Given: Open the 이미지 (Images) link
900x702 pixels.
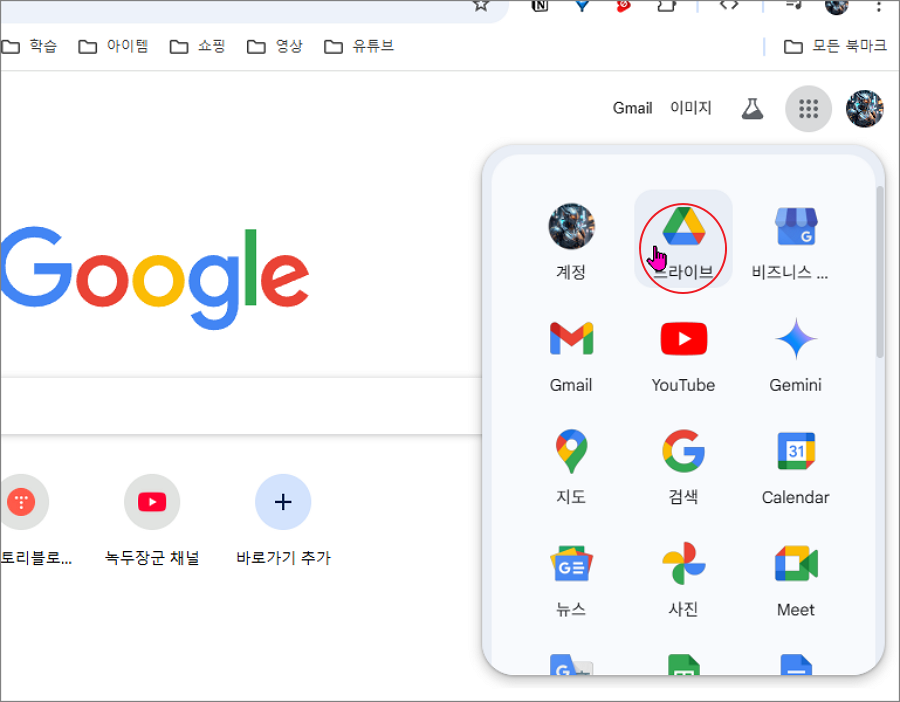Looking at the screenshot, I should (x=691, y=108).
